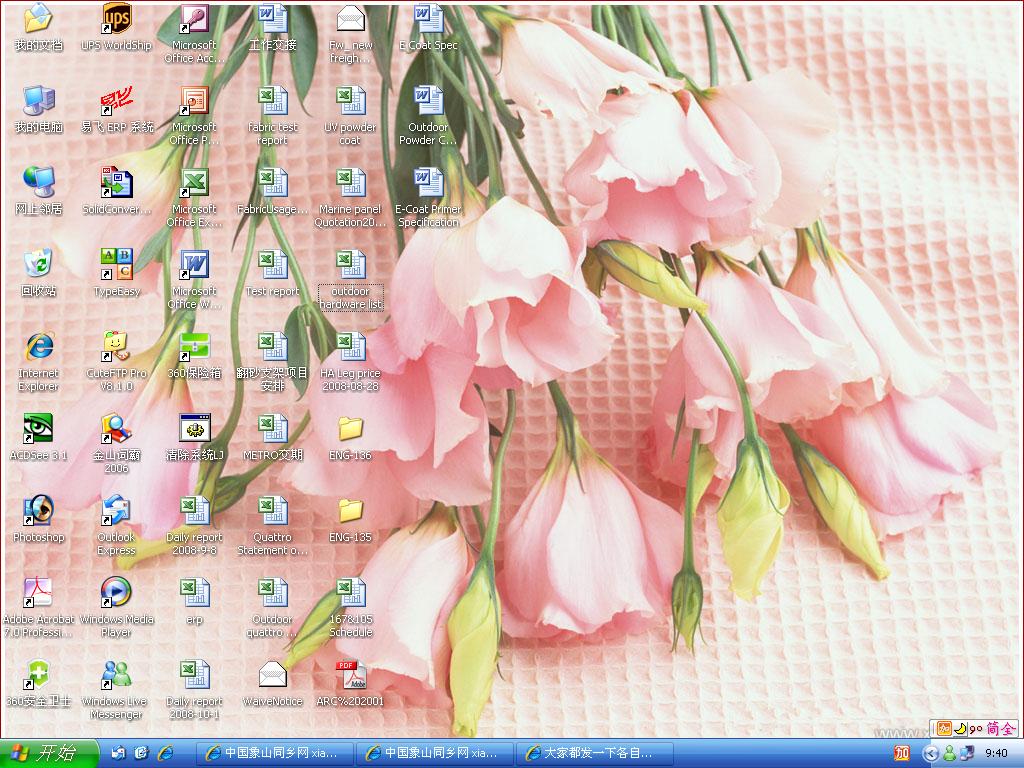
Task: Click the Windows Media Player icon
Action: 116,607
